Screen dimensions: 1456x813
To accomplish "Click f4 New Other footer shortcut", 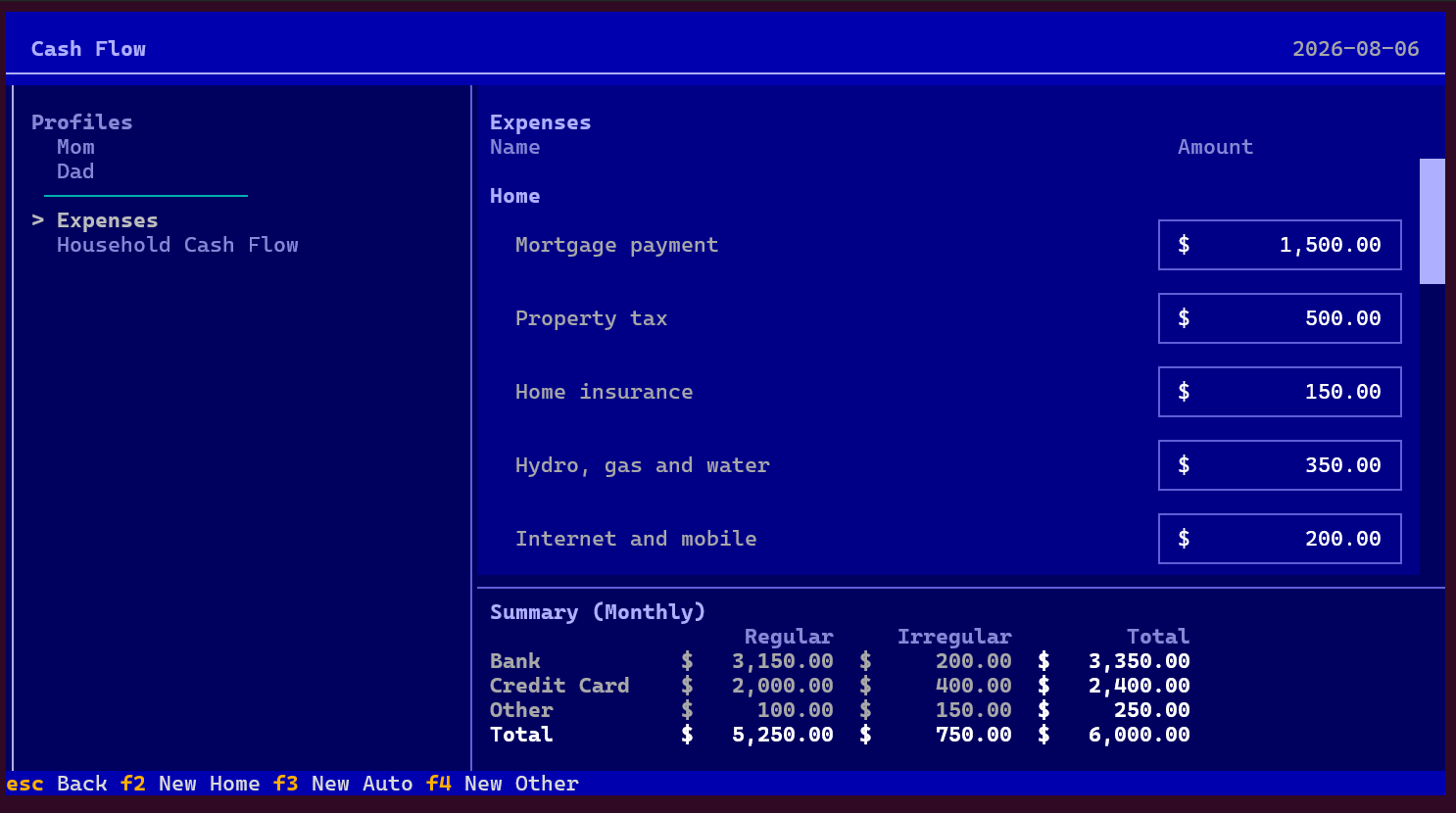I will click(503, 784).
